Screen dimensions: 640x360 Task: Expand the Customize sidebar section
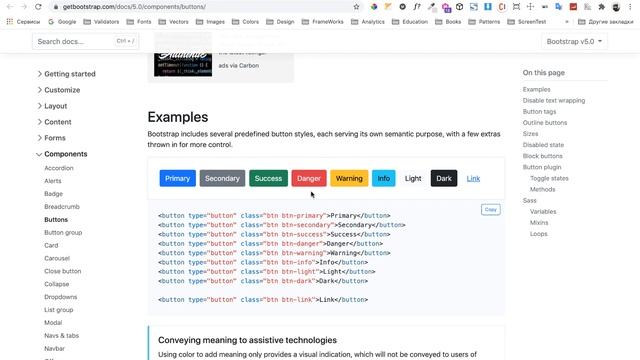[58, 90]
